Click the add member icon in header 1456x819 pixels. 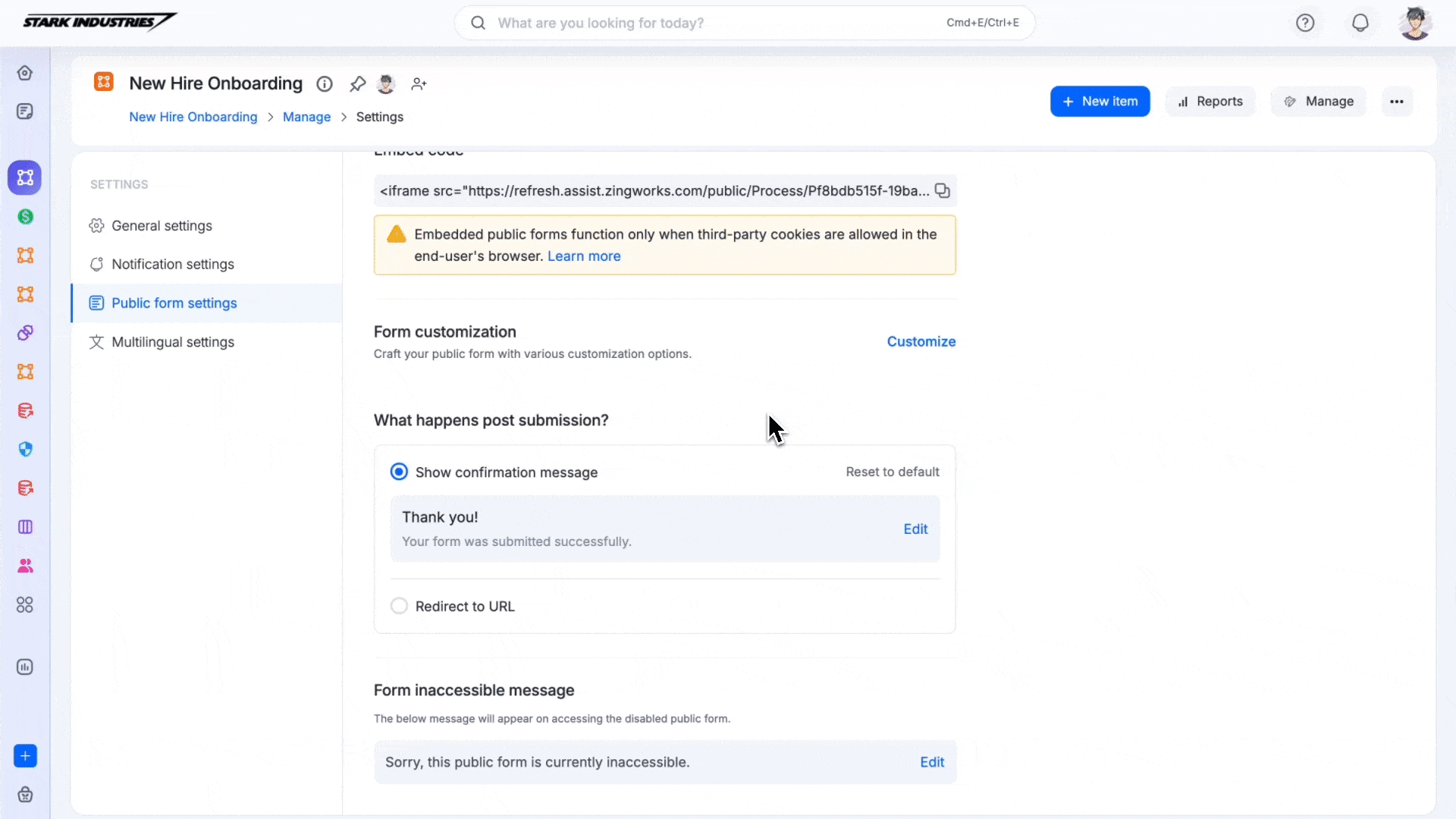[419, 84]
